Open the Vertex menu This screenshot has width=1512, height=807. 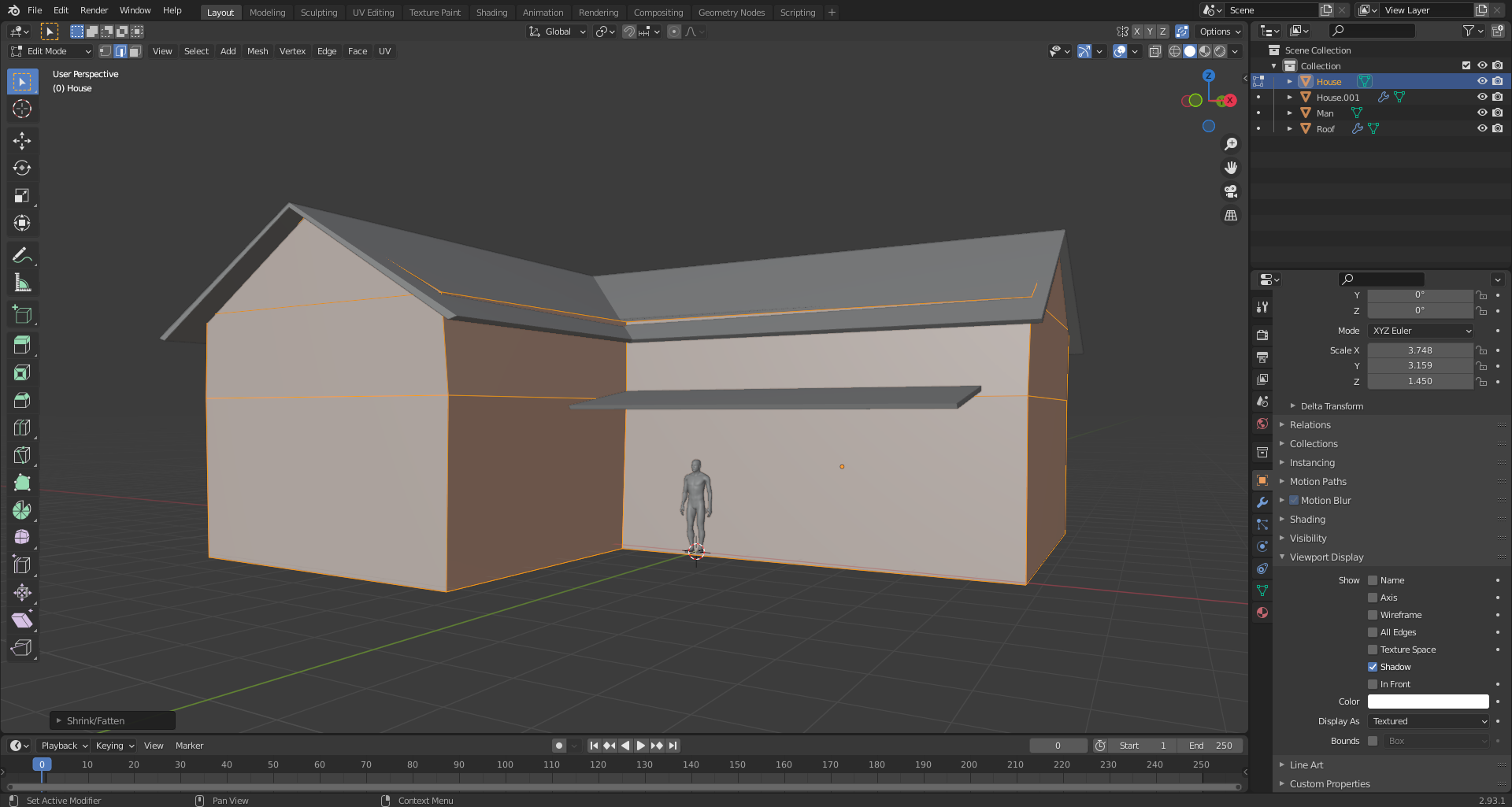(x=292, y=51)
